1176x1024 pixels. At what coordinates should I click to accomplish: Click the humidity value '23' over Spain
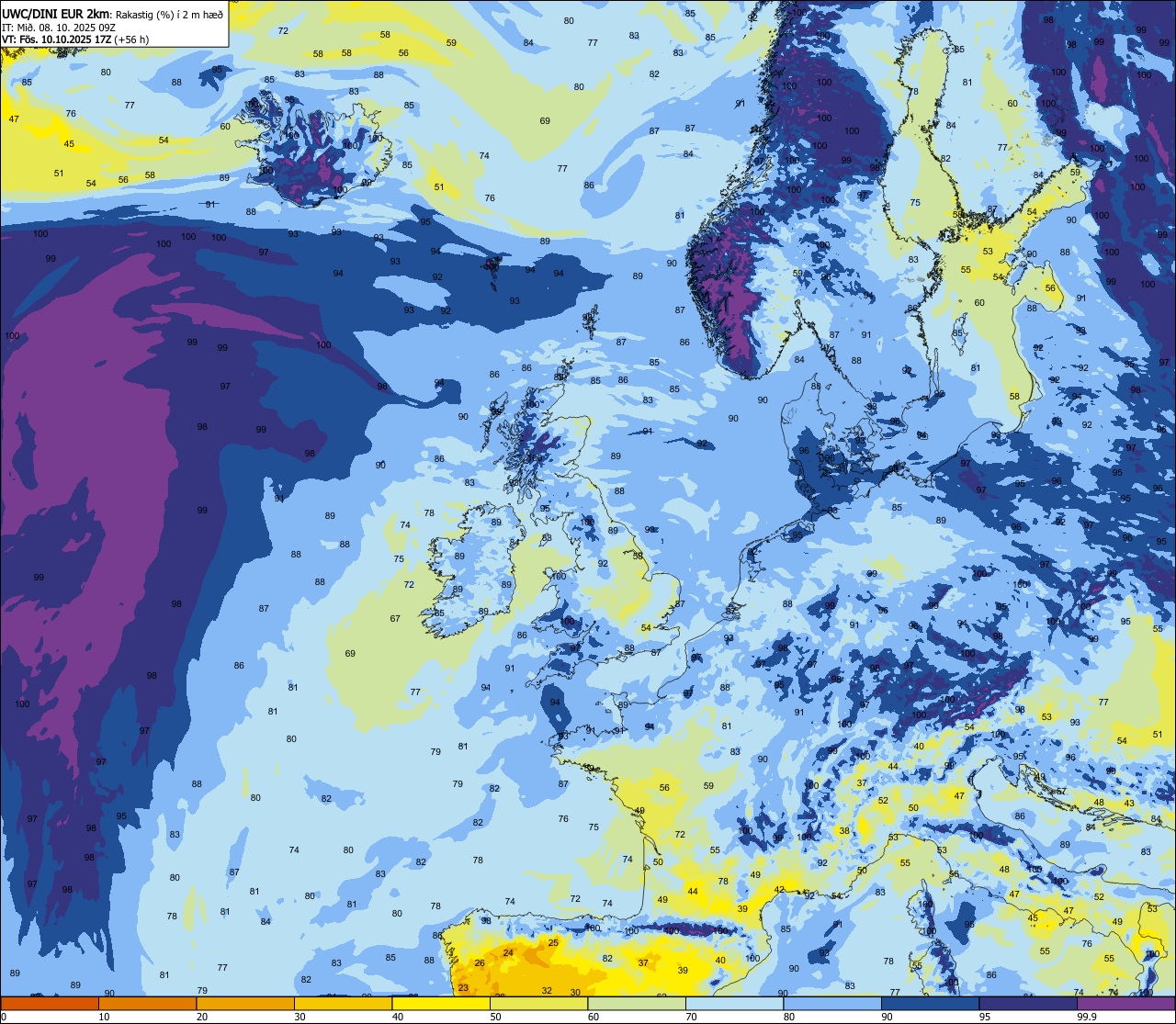pos(463,988)
